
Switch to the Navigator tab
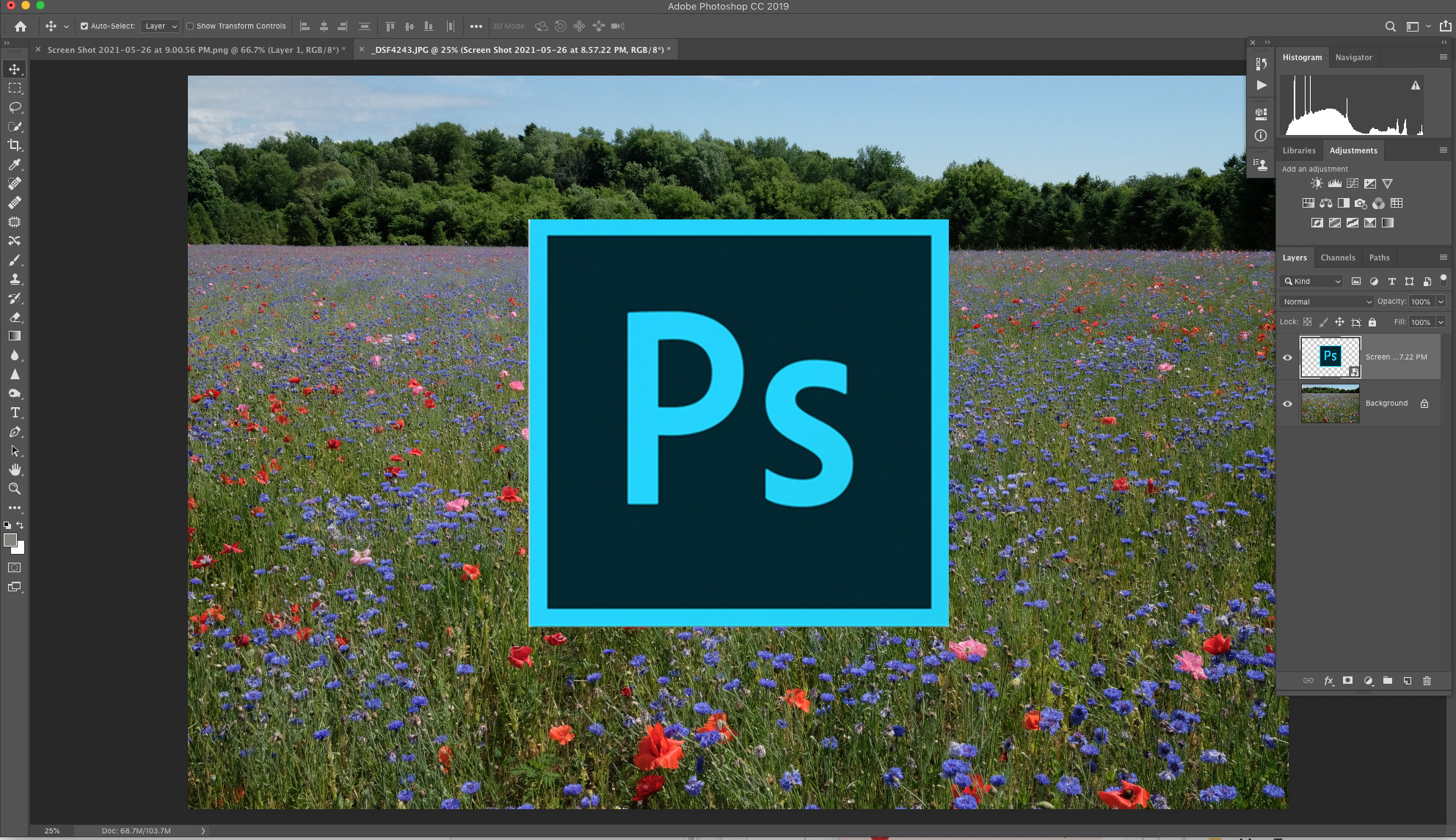coord(1353,57)
